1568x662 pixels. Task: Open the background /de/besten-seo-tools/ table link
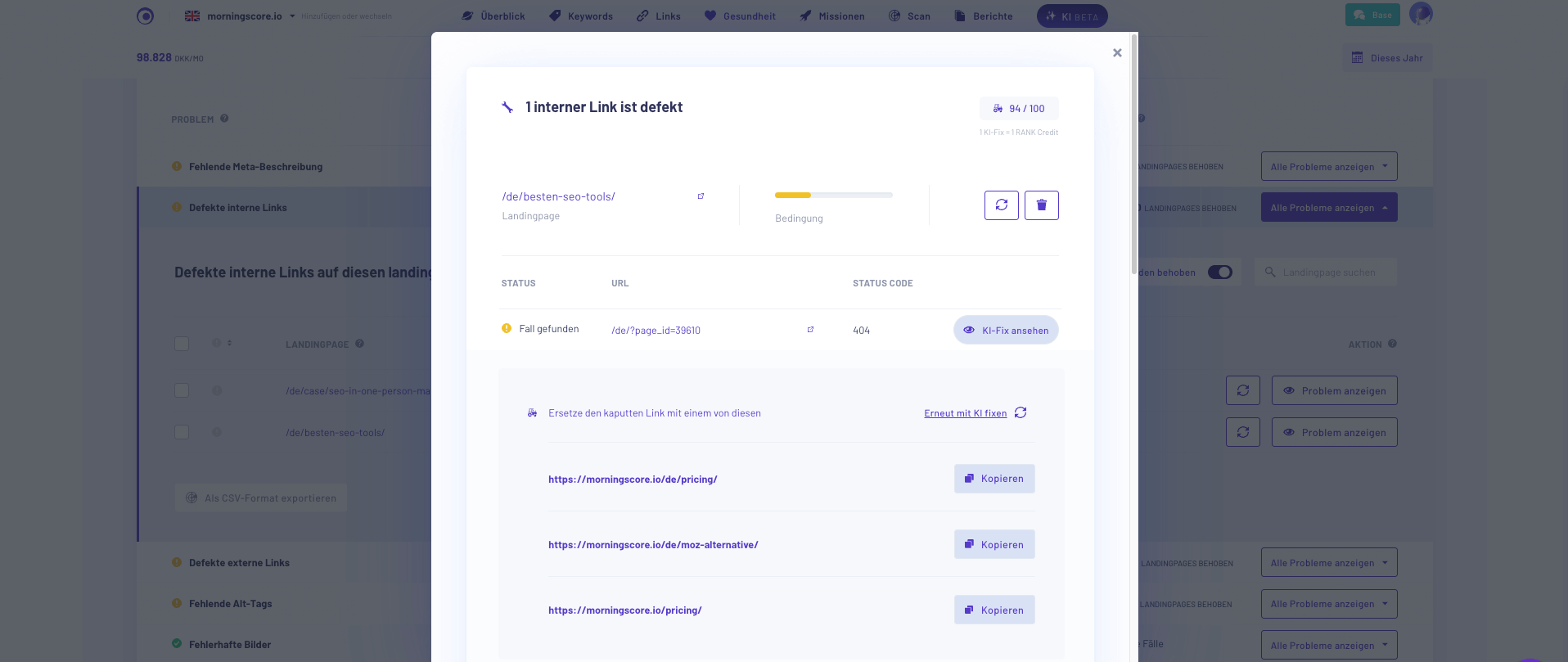tap(335, 433)
